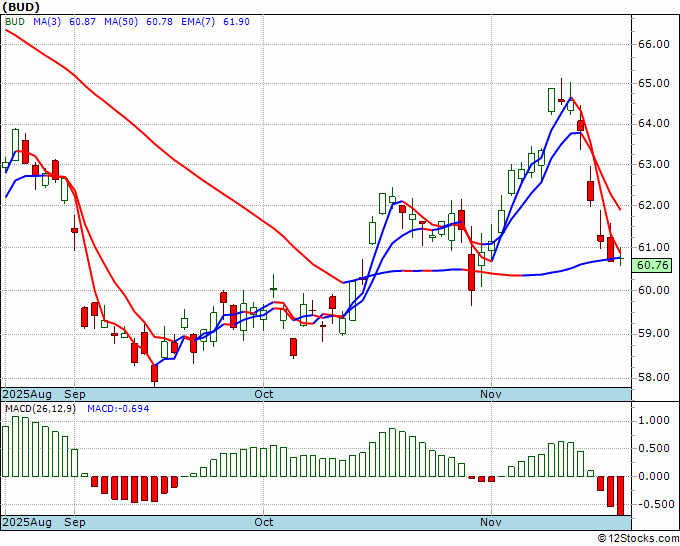
Task: Click Oct on price chart date axis
Action: (x=264, y=394)
